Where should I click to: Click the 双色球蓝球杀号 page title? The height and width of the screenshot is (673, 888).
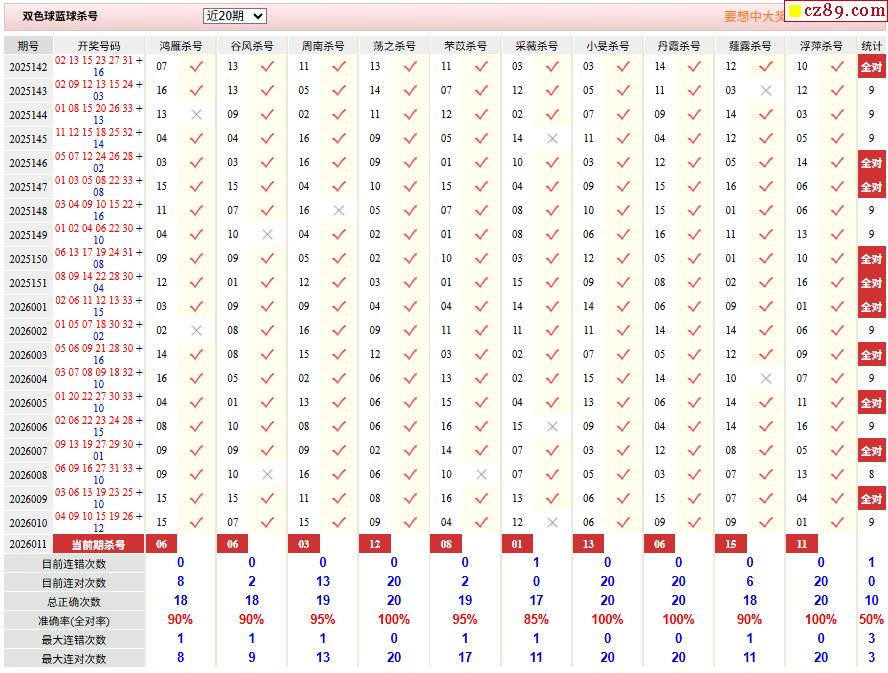pos(61,17)
